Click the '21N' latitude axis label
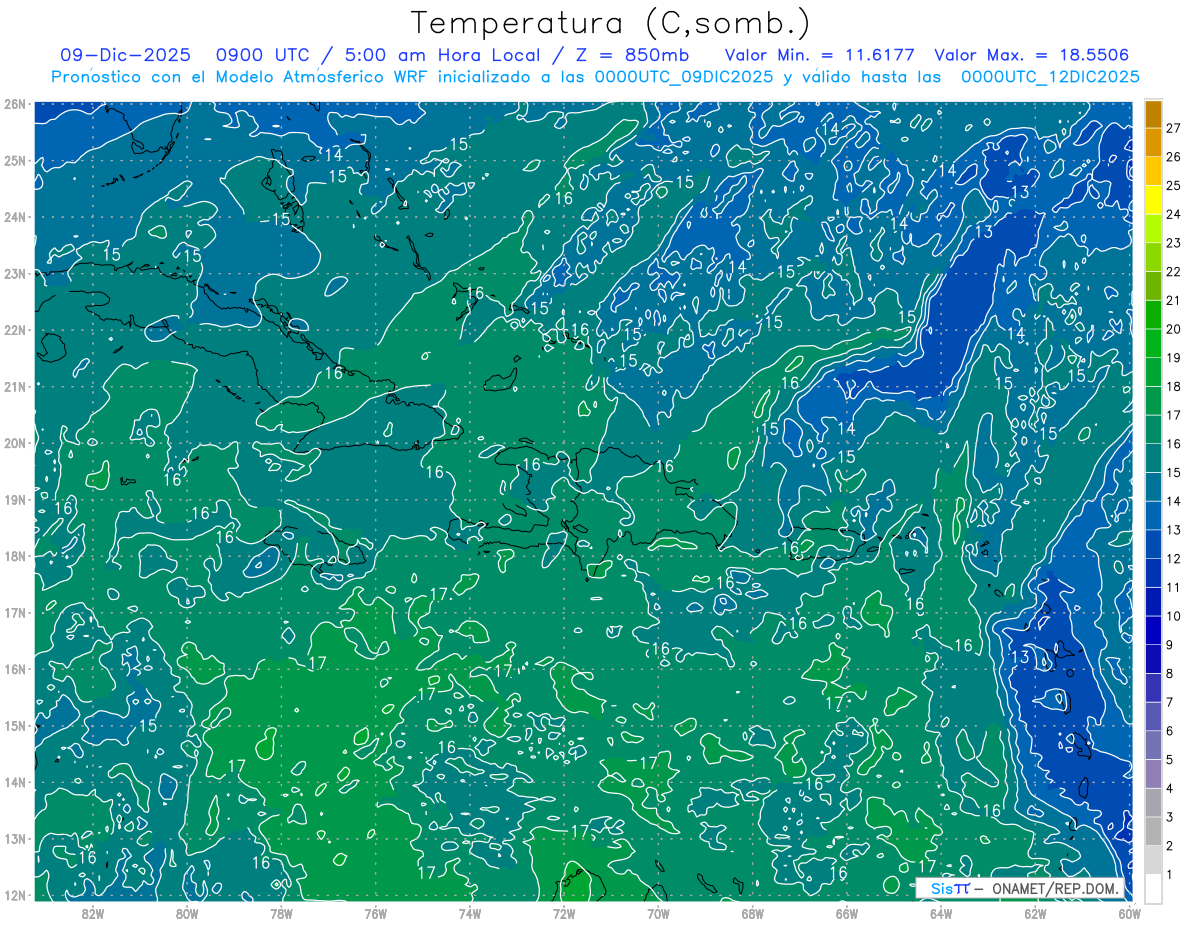1200x927 pixels. click(x=15, y=386)
